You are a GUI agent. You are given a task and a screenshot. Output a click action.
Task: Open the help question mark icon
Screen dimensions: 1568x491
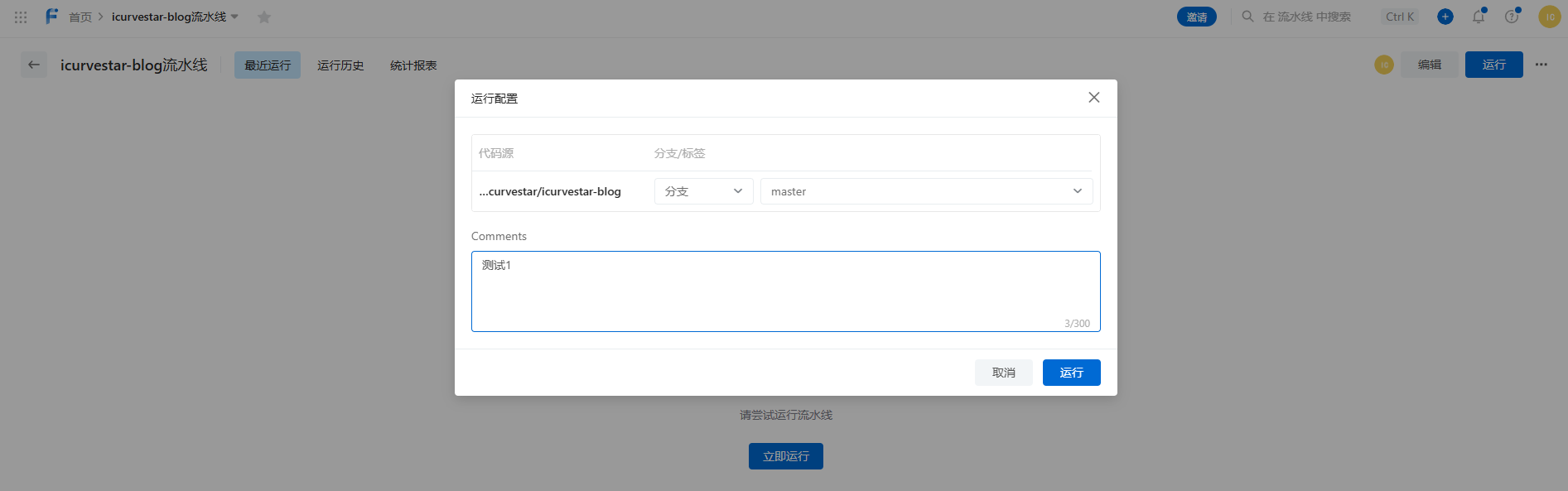pos(1512,17)
